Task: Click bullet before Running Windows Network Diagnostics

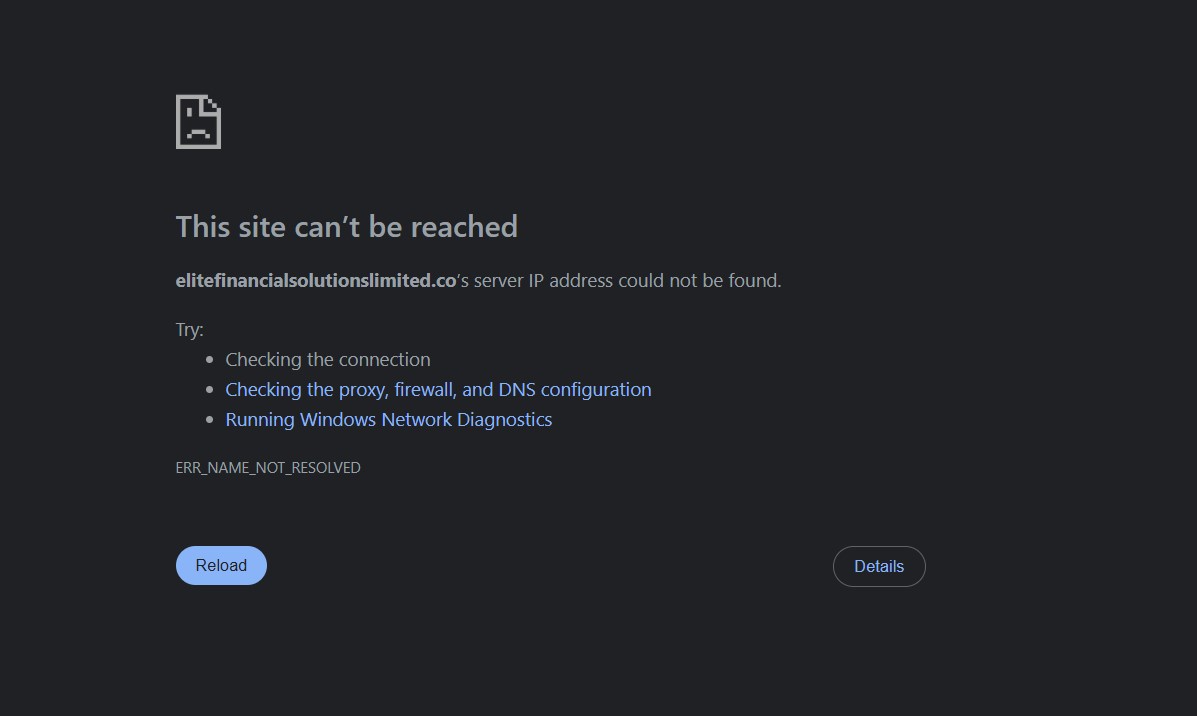Action: point(209,420)
